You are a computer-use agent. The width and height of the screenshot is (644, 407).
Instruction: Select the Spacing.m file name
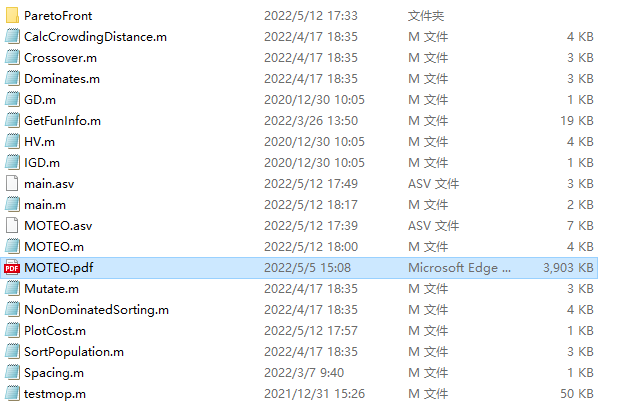tap(54, 373)
